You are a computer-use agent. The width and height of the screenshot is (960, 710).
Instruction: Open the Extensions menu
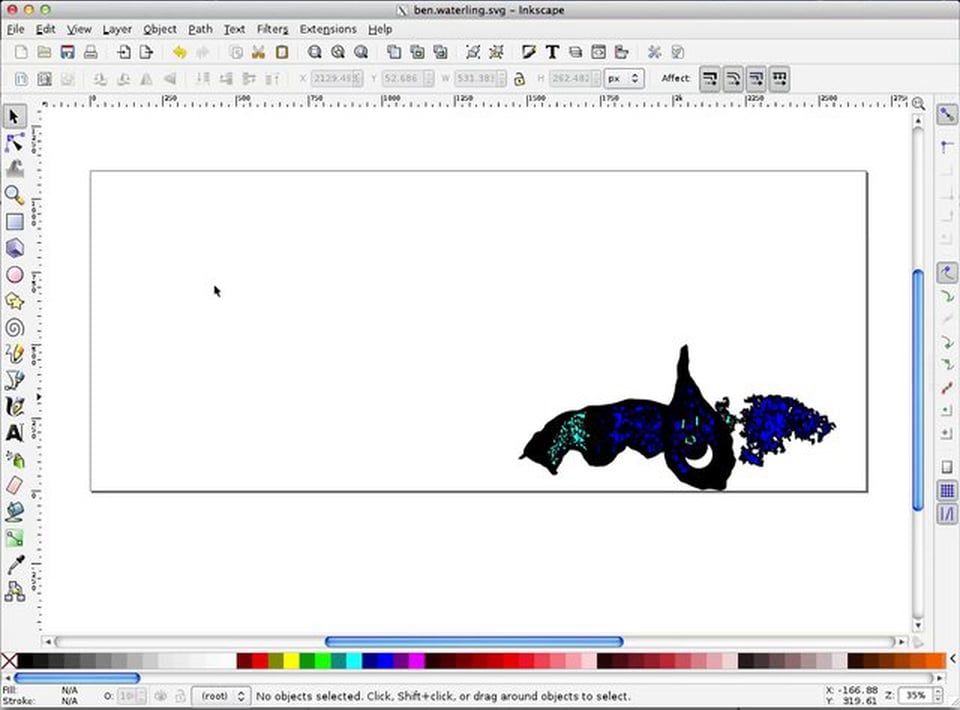(x=327, y=29)
